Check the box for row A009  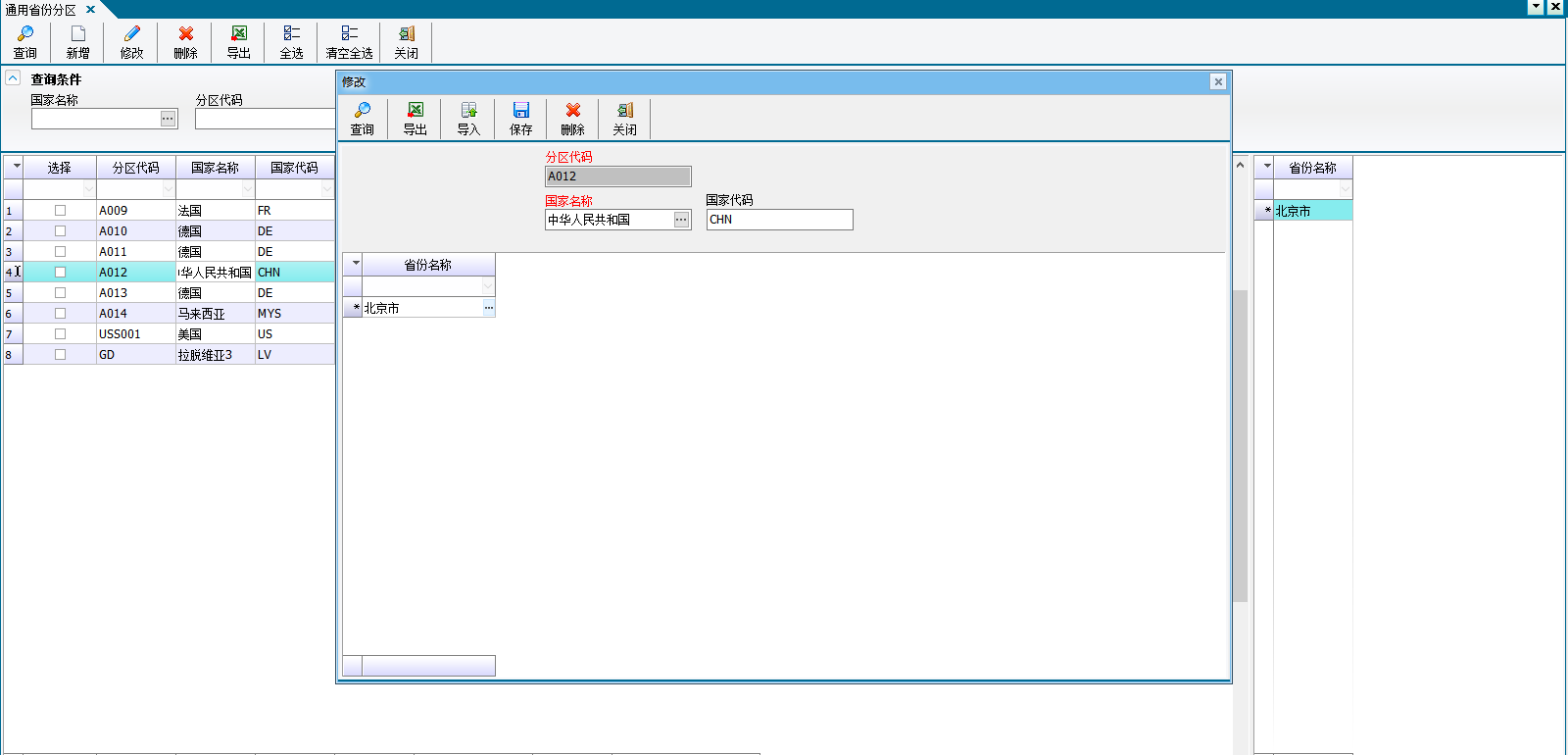(60, 211)
